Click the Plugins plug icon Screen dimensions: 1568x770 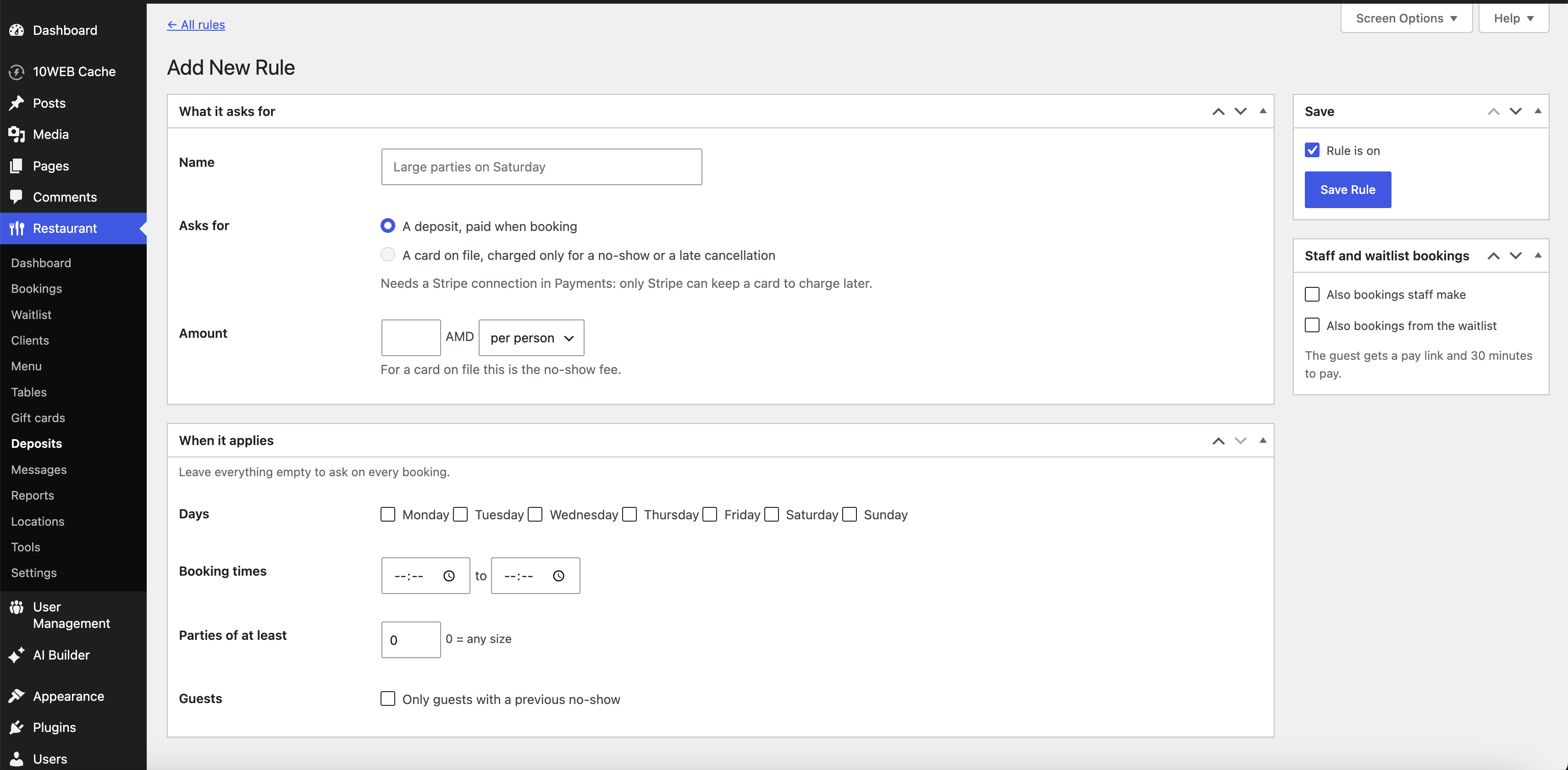(x=17, y=727)
